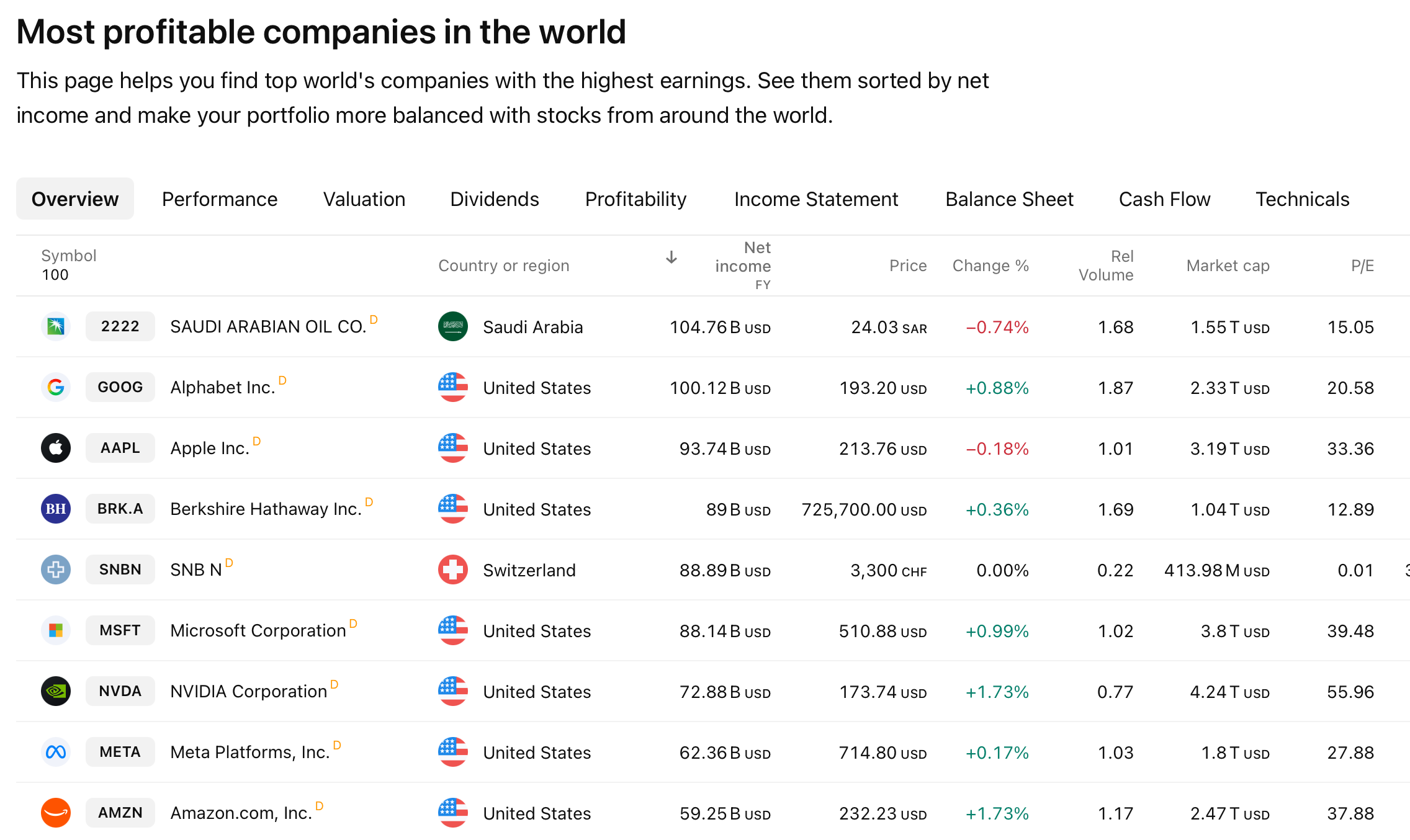This screenshot has height=840, width=1410.
Task: Open the Technicals tab
Action: tap(1303, 199)
